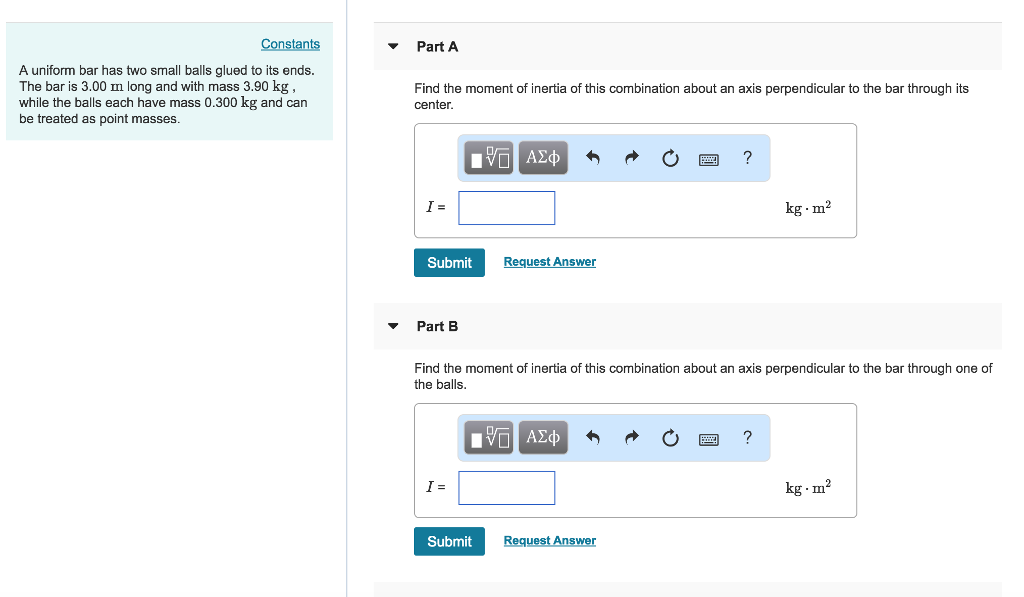Open Request Answer for Part B

click(x=549, y=540)
